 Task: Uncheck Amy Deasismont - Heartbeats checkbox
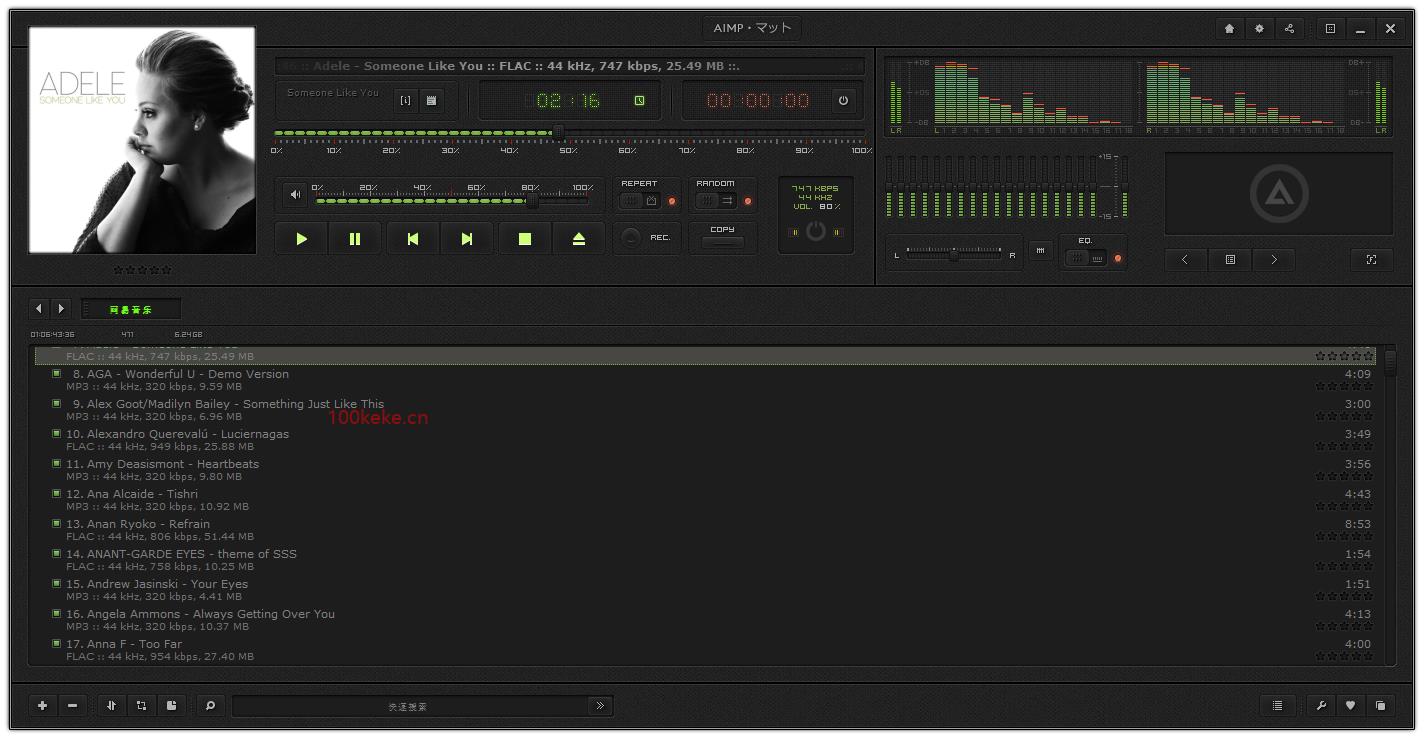(57, 464)
